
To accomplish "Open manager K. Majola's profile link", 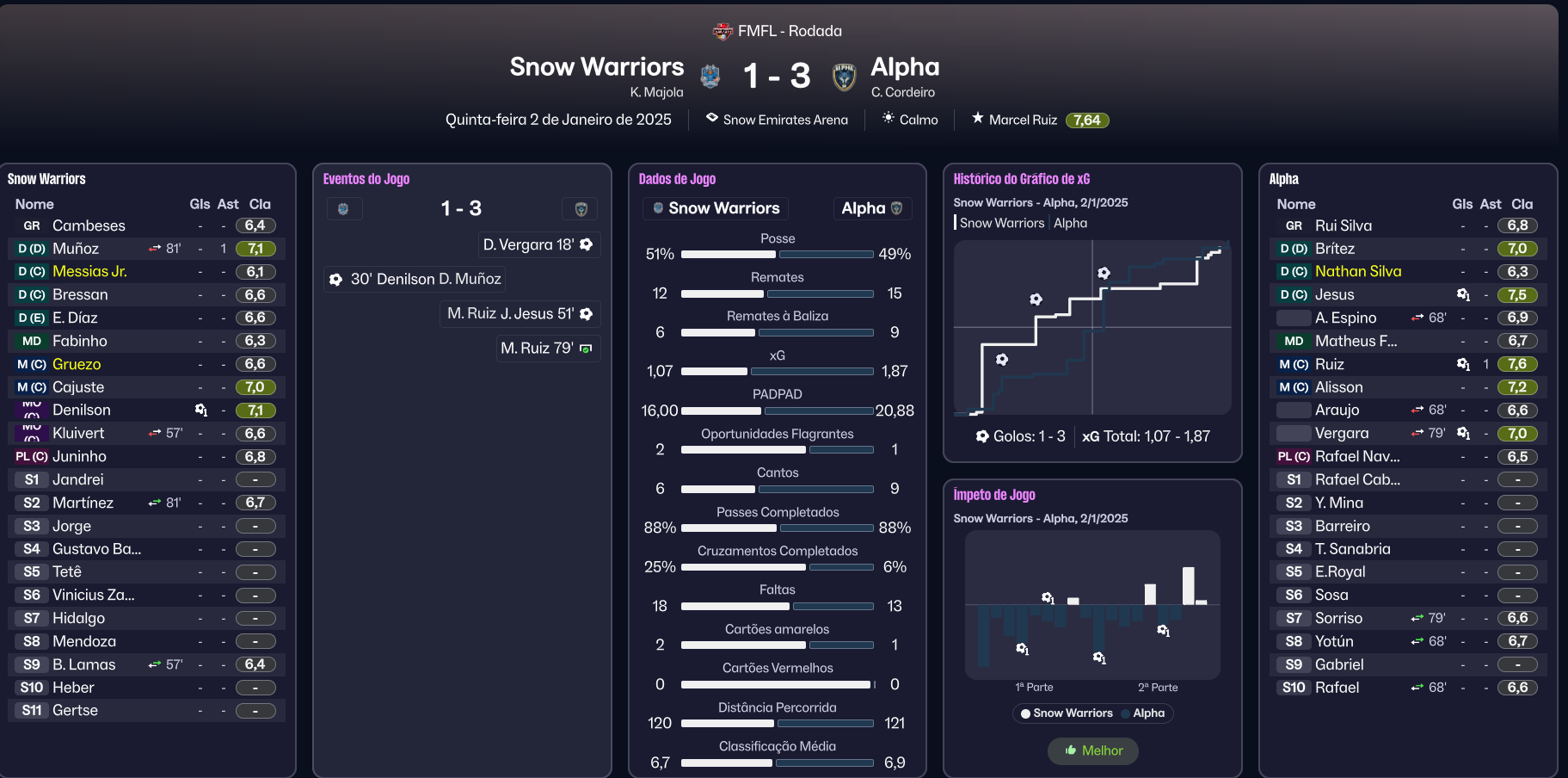I will [x=656, y=92].
